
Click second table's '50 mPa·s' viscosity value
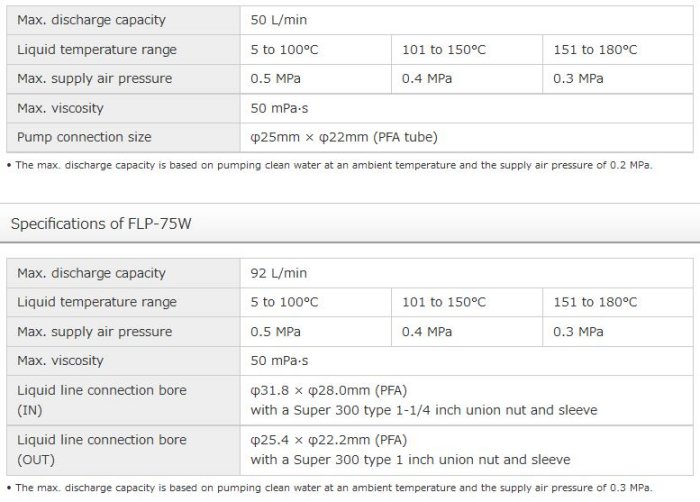click(x=280, y=360)
